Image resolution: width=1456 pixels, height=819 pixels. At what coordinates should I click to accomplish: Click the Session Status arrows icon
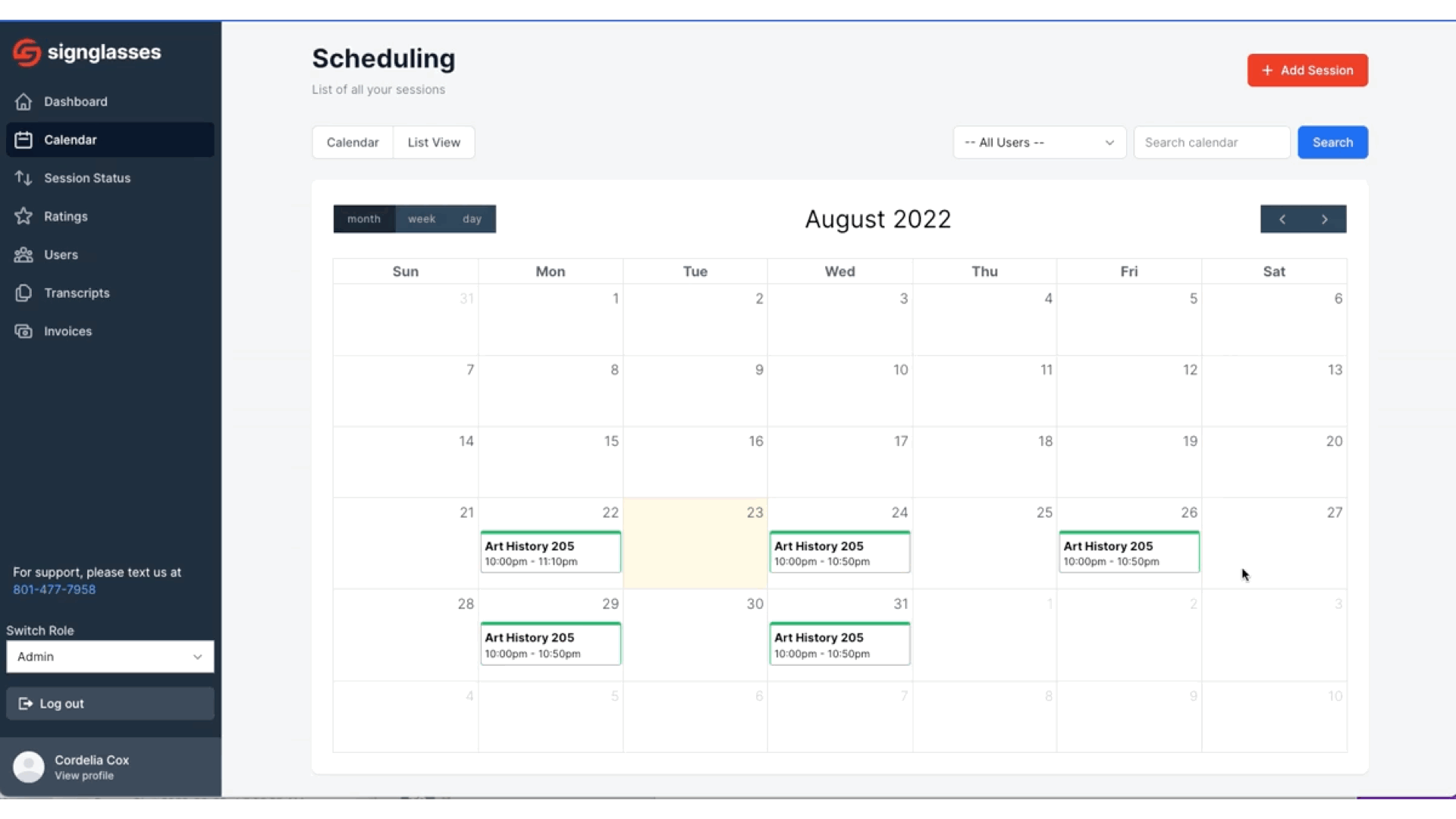24,178
